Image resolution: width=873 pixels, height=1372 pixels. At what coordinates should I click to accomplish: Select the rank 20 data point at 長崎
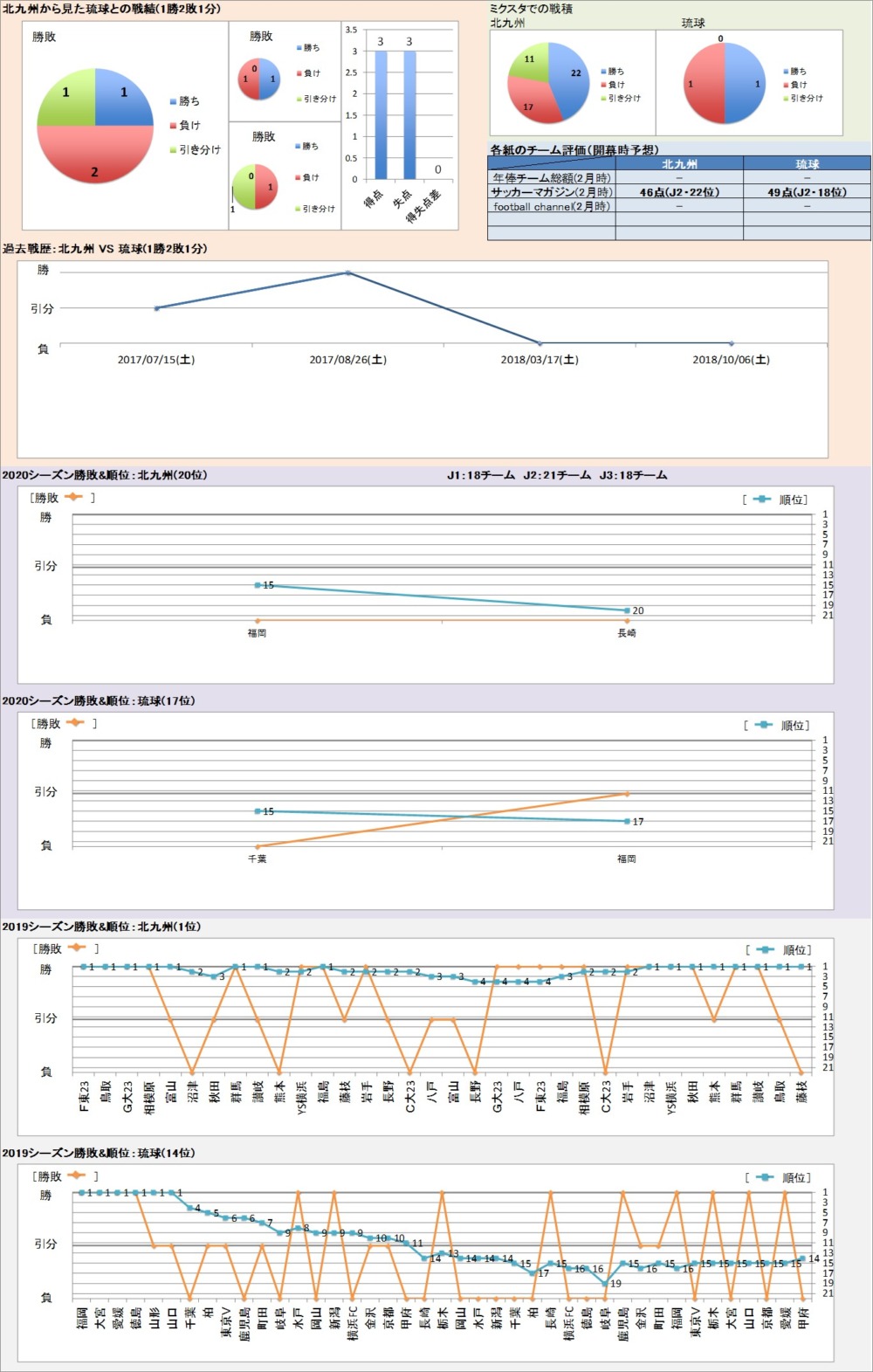(x=627, y=610)
